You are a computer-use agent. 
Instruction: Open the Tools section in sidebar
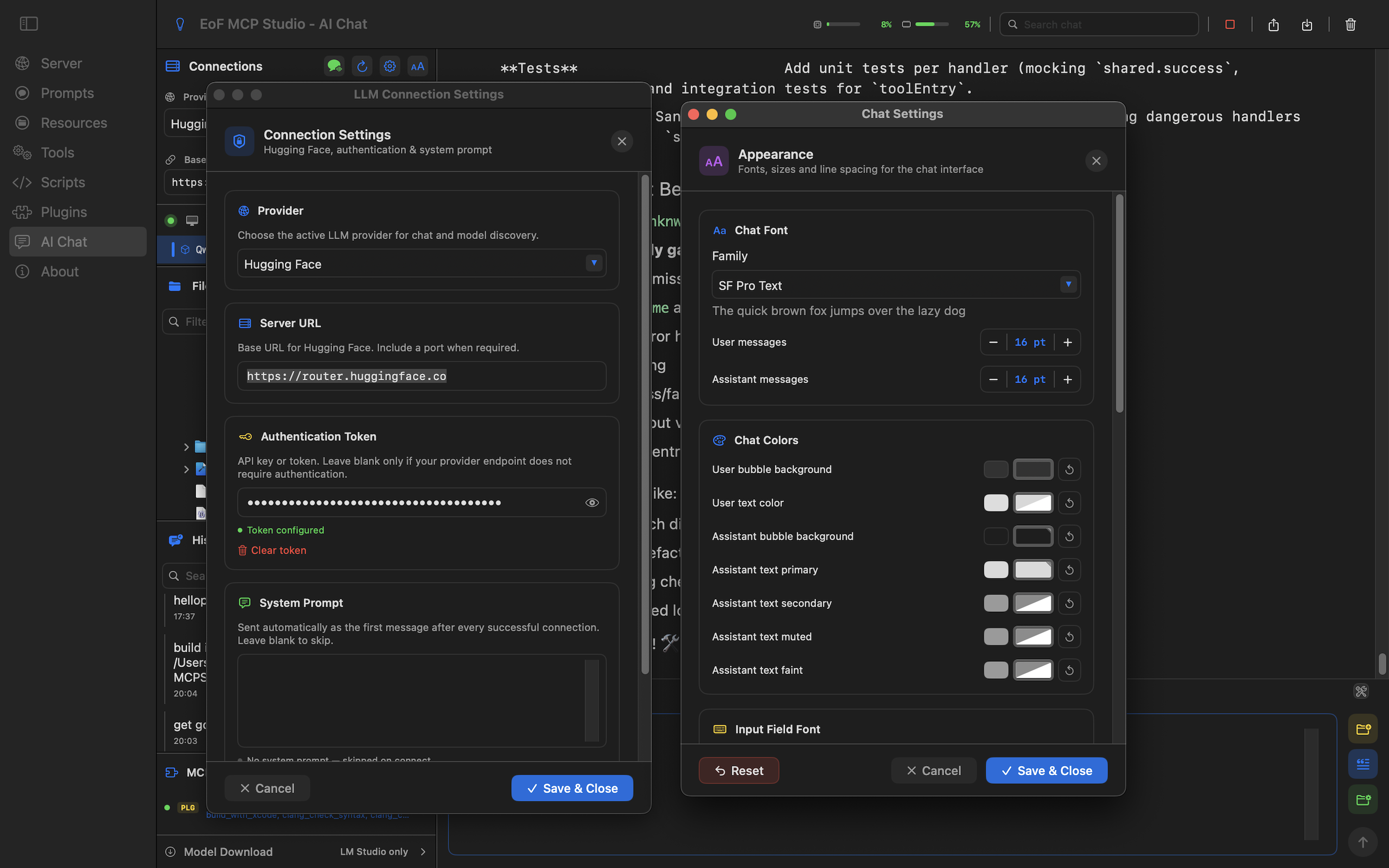click(78, 152)
